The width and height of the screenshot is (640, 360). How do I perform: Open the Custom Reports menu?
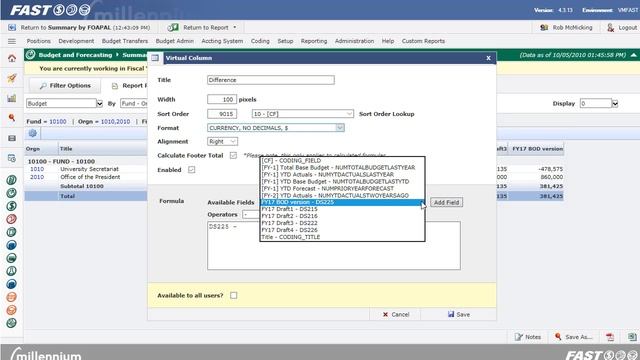(423, 41)
